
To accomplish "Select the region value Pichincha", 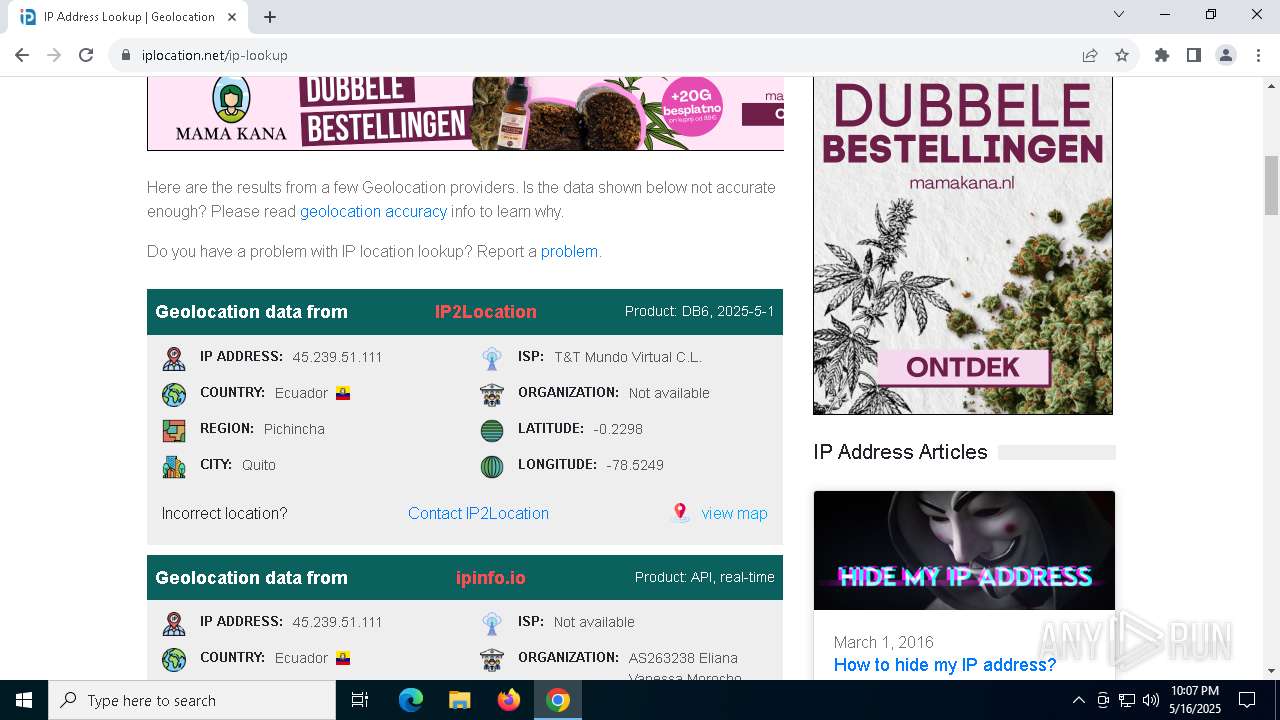I will tap(294, 429).
